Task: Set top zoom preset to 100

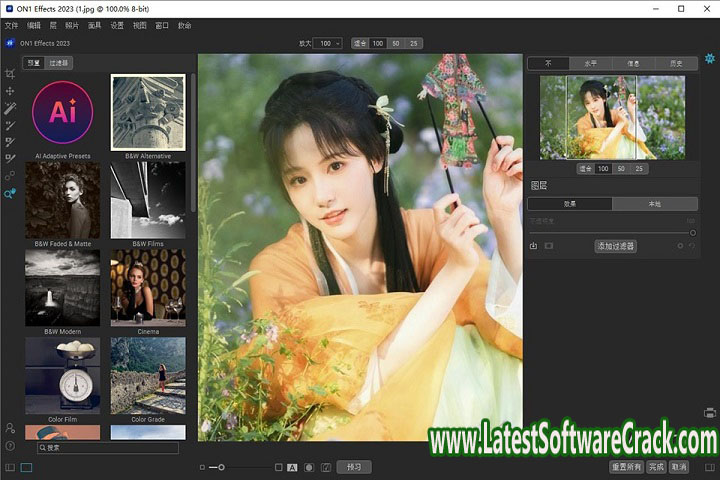Action: 378,43
